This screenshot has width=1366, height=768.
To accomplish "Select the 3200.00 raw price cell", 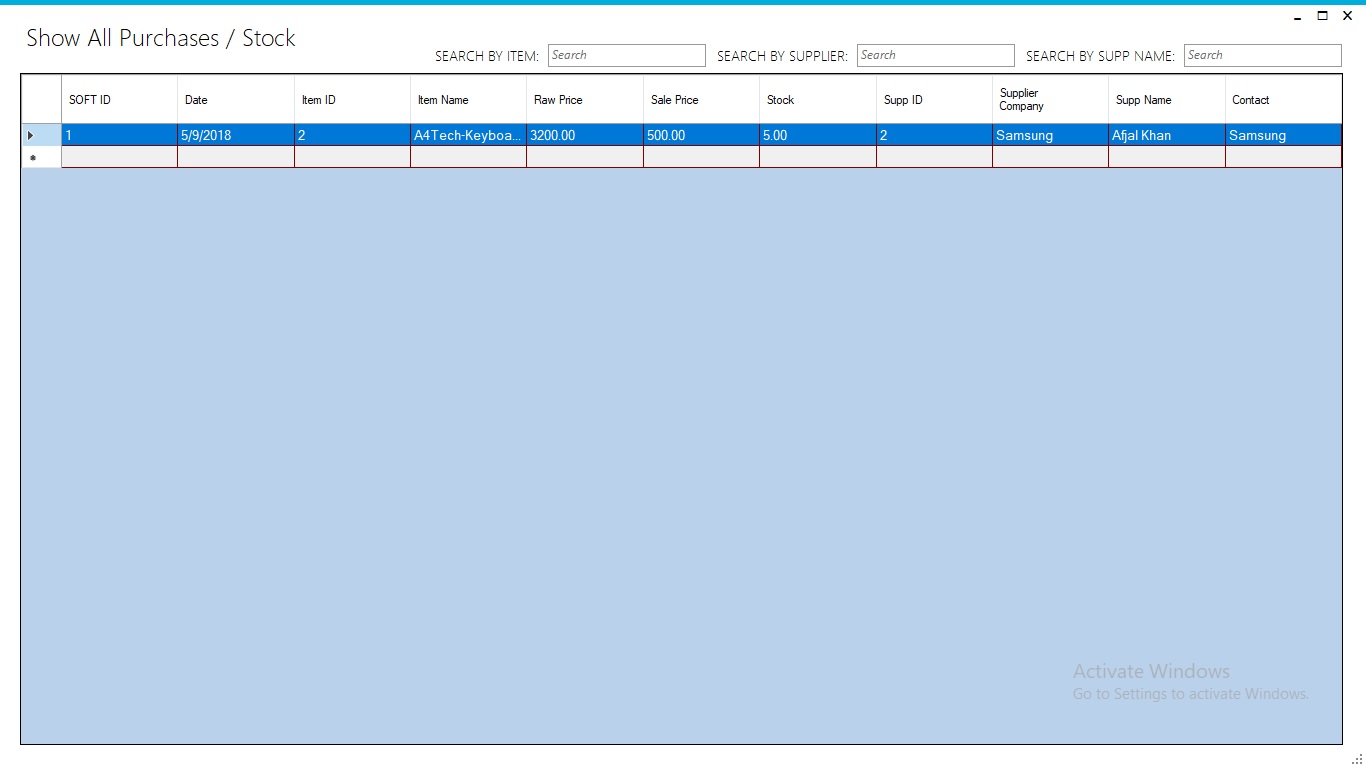I will tap(585, 135).
